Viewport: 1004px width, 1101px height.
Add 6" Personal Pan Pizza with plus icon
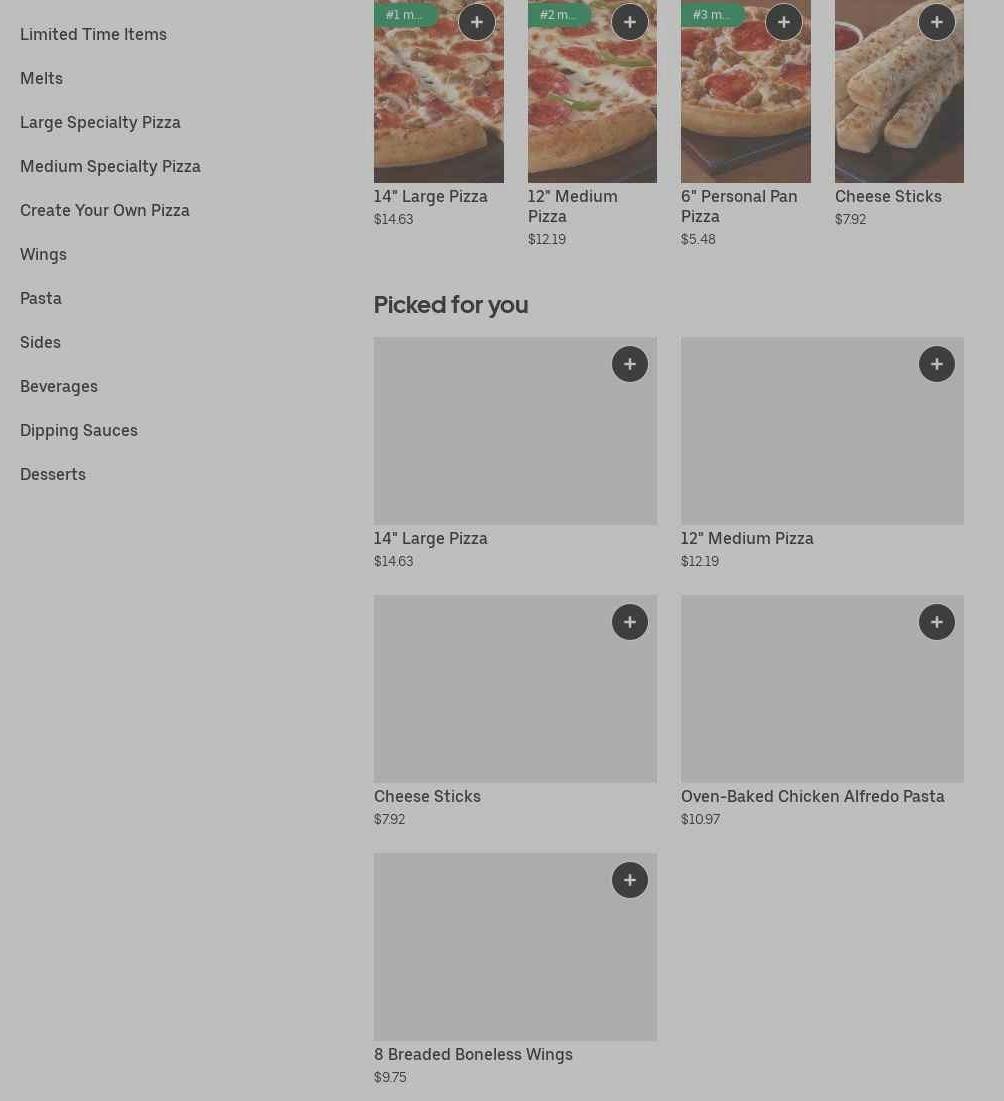[784, 22]
